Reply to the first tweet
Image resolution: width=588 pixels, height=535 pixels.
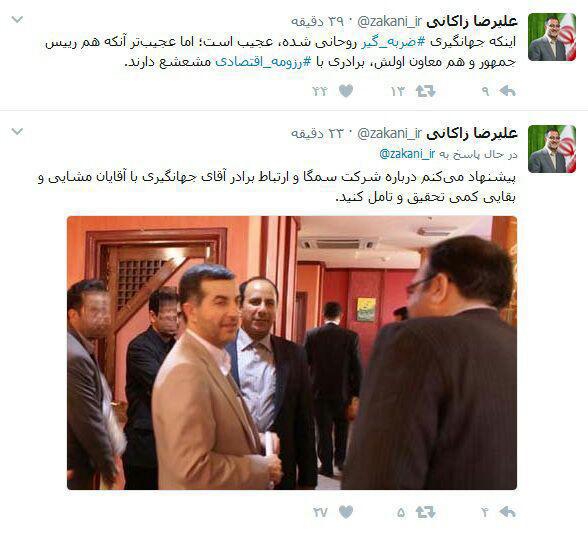[507, 91]
